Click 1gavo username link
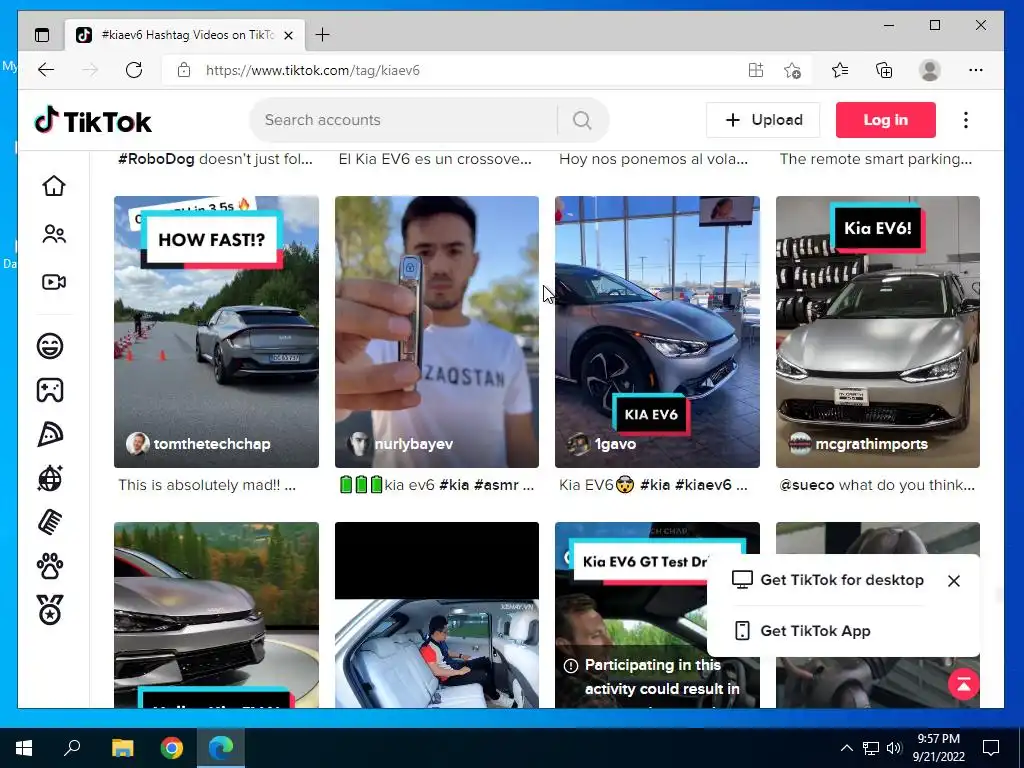The image size is (1024, 768). 615,444
